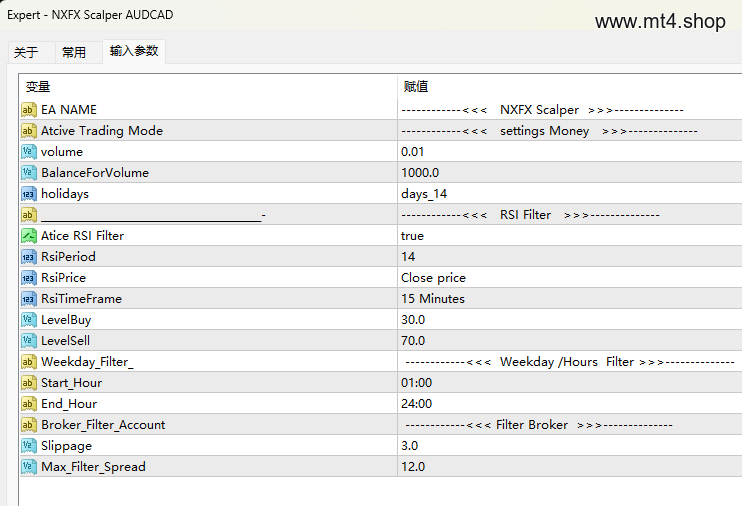742x506 pixels.
Task: Select the RsiPeriod variable label
Action: (68, 257)
